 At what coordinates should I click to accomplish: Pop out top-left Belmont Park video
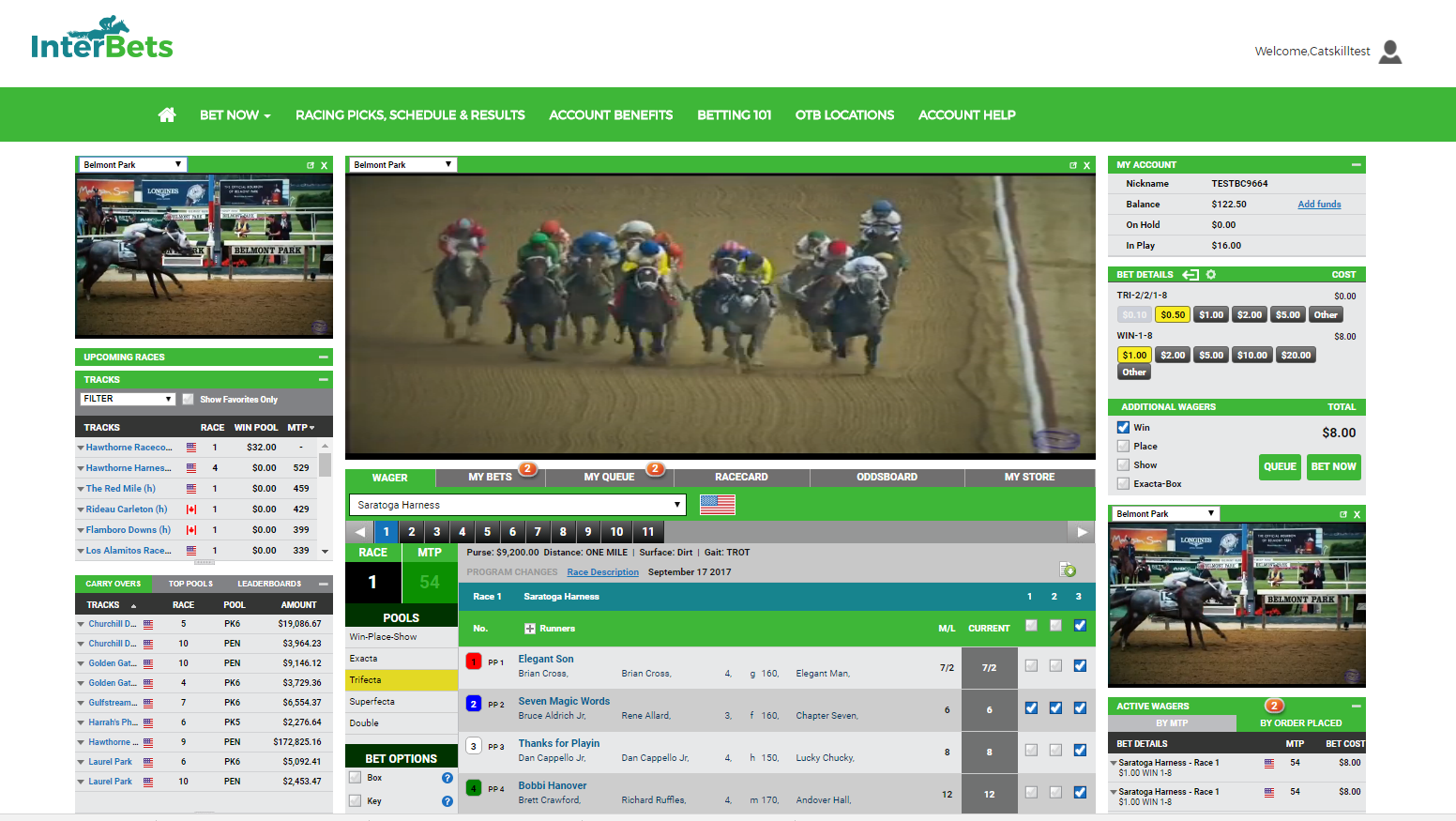point(311,165)
